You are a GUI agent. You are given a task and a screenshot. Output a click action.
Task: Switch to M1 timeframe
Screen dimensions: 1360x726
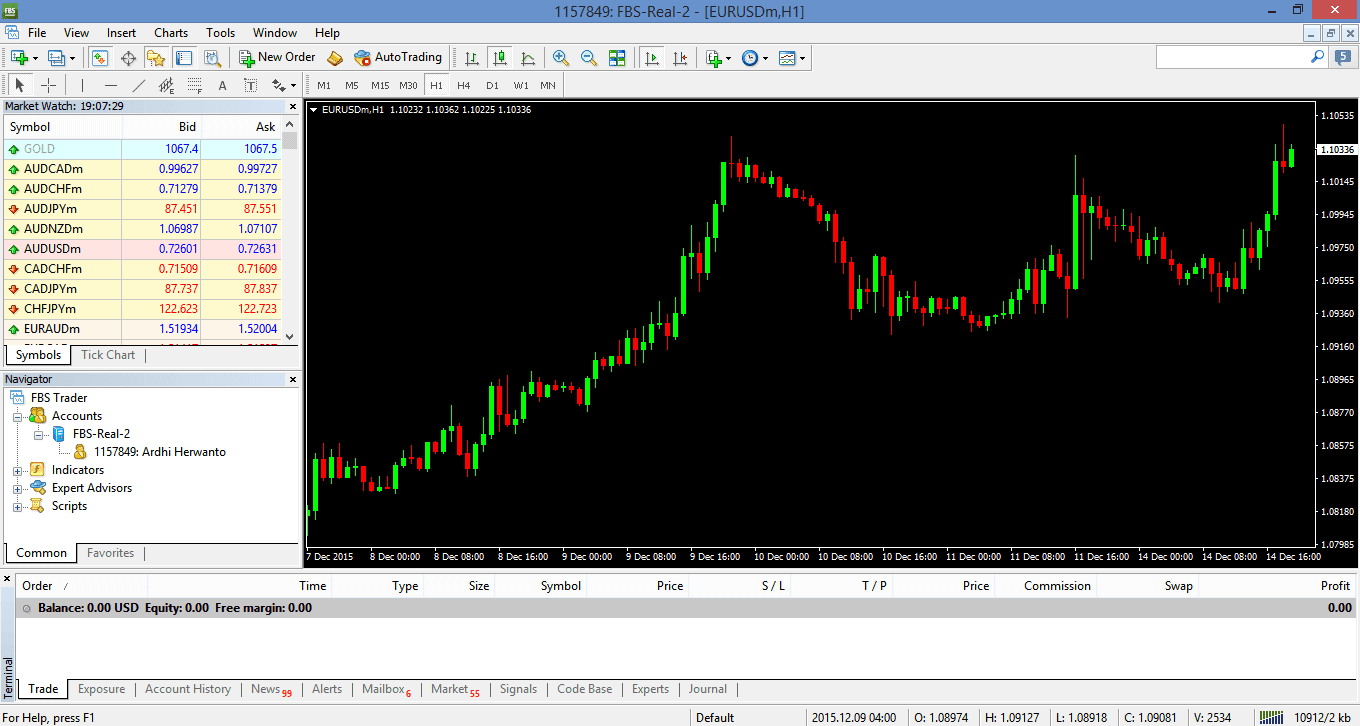(x=324, y=86)
